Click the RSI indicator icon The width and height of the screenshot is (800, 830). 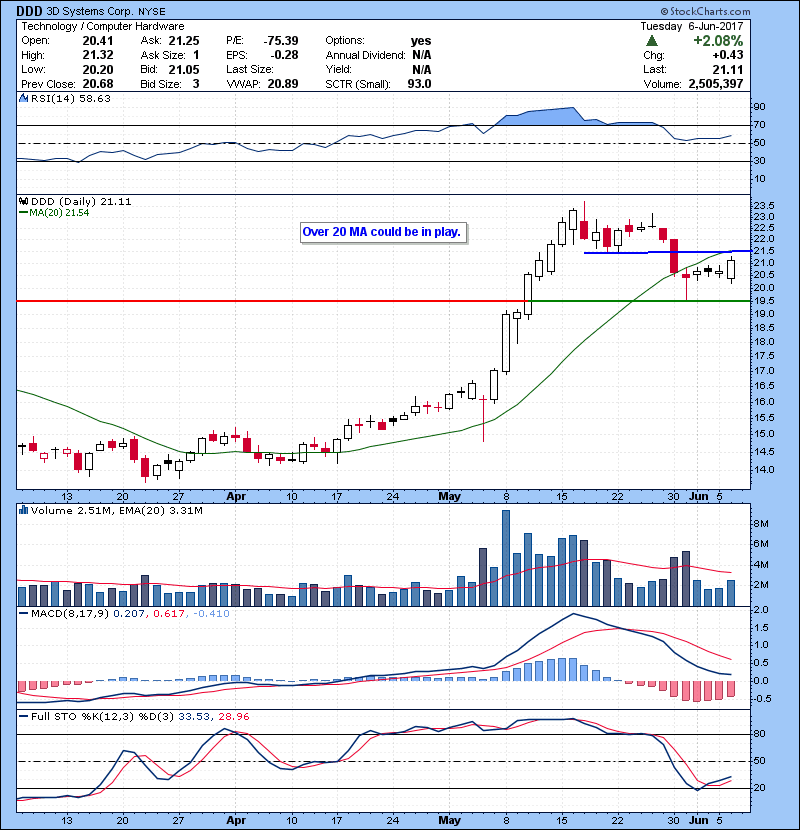coord(23,98)
